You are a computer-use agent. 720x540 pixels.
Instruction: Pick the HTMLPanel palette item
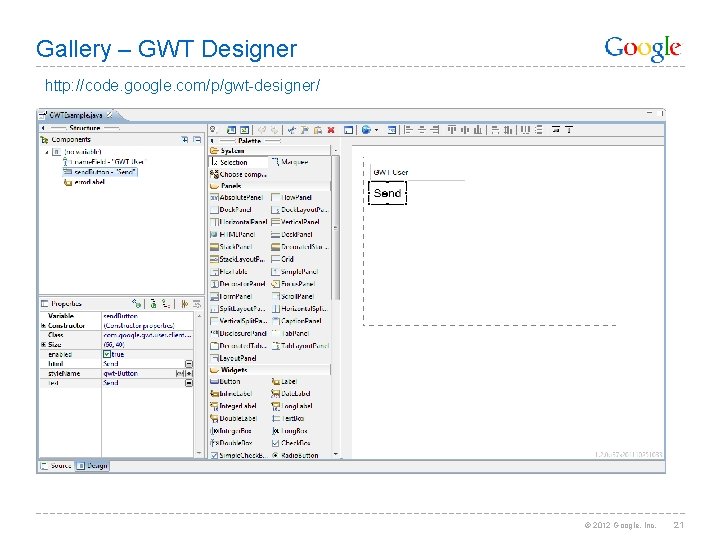(x=232, y=234)
